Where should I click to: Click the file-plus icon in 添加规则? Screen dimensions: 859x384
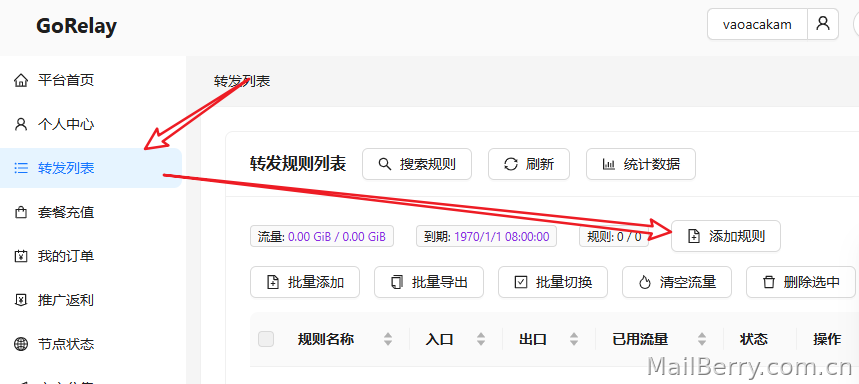[694, 237]
